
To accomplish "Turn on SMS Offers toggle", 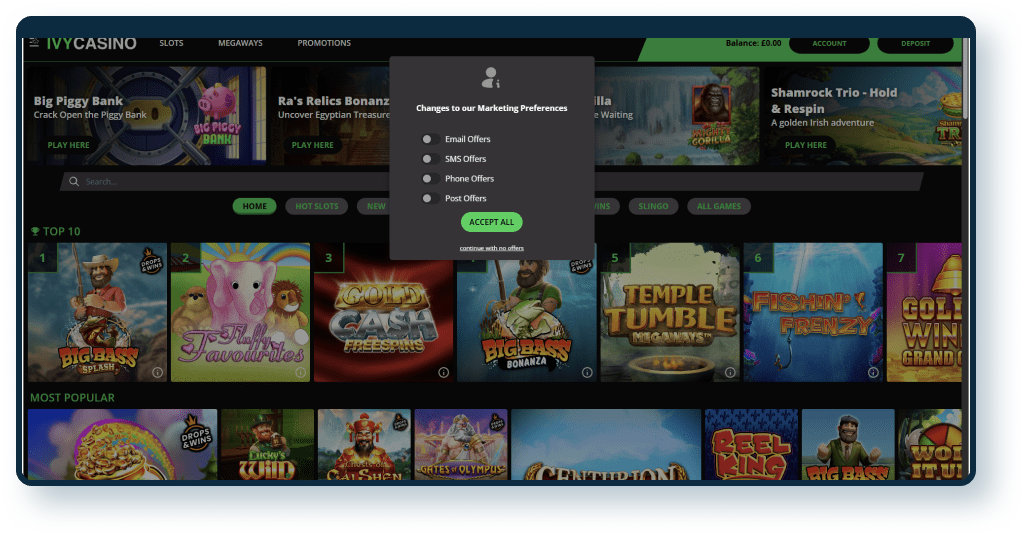I will 429,159.
